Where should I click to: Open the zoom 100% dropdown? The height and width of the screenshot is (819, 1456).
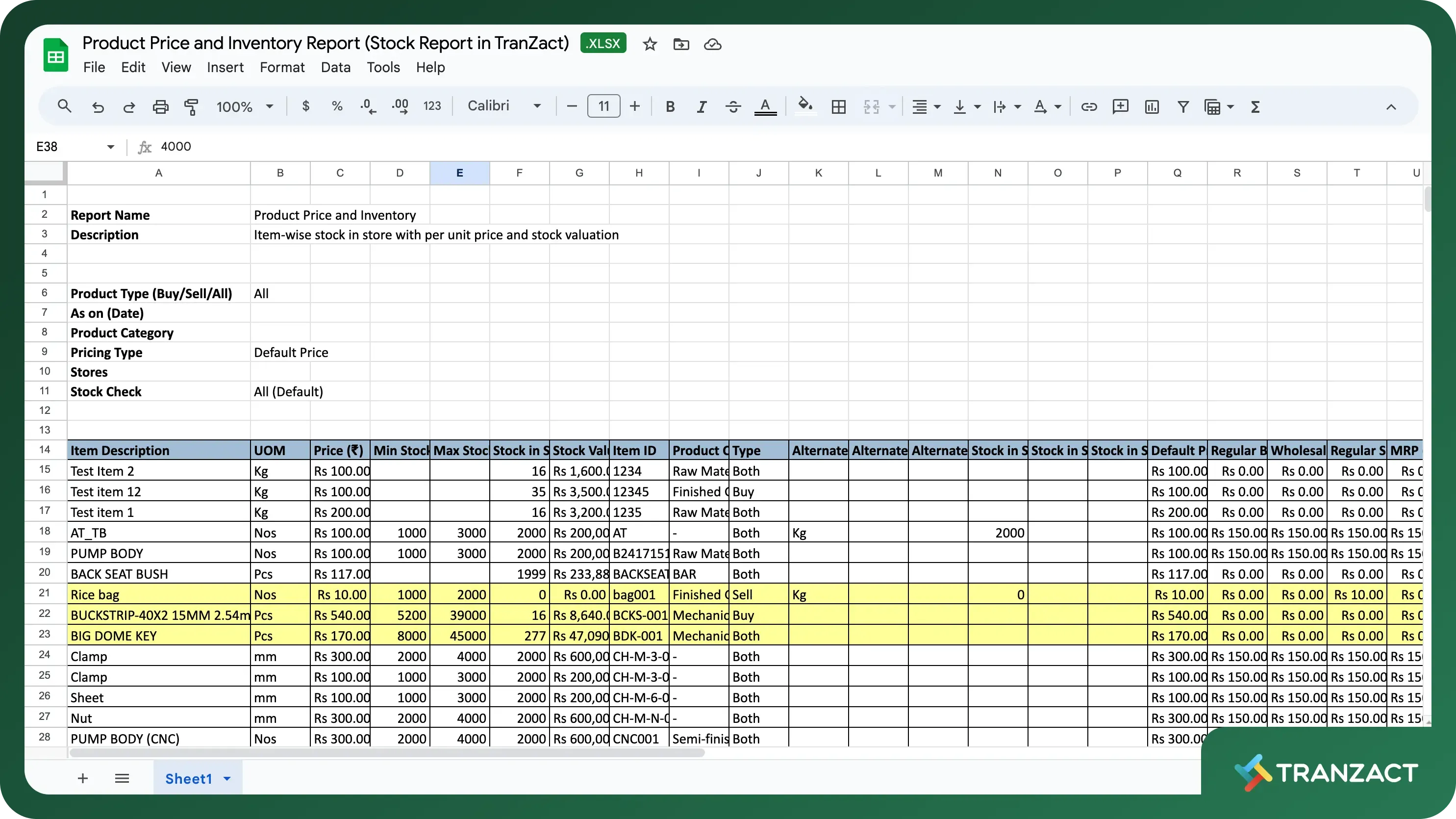pyautogui.click(x=244, y=107)
